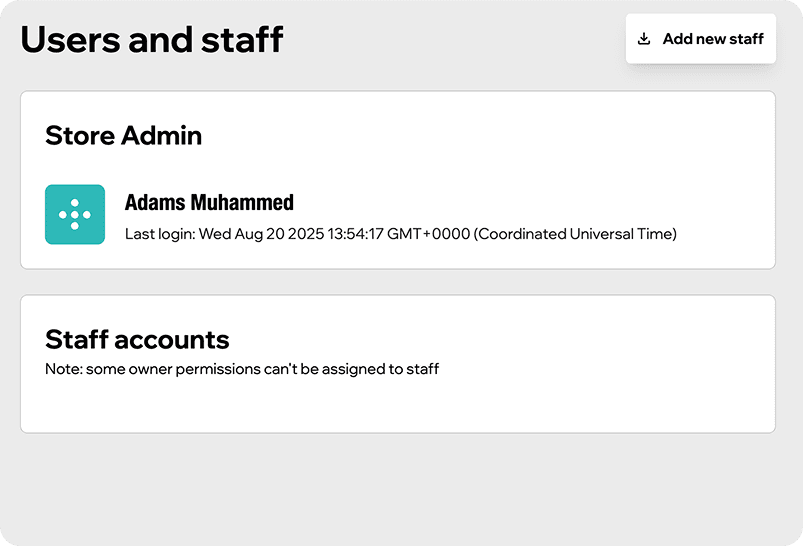Click the download arrow icon beside Add new staff
This screenshot has height=546, width=803.
point(644,39)
